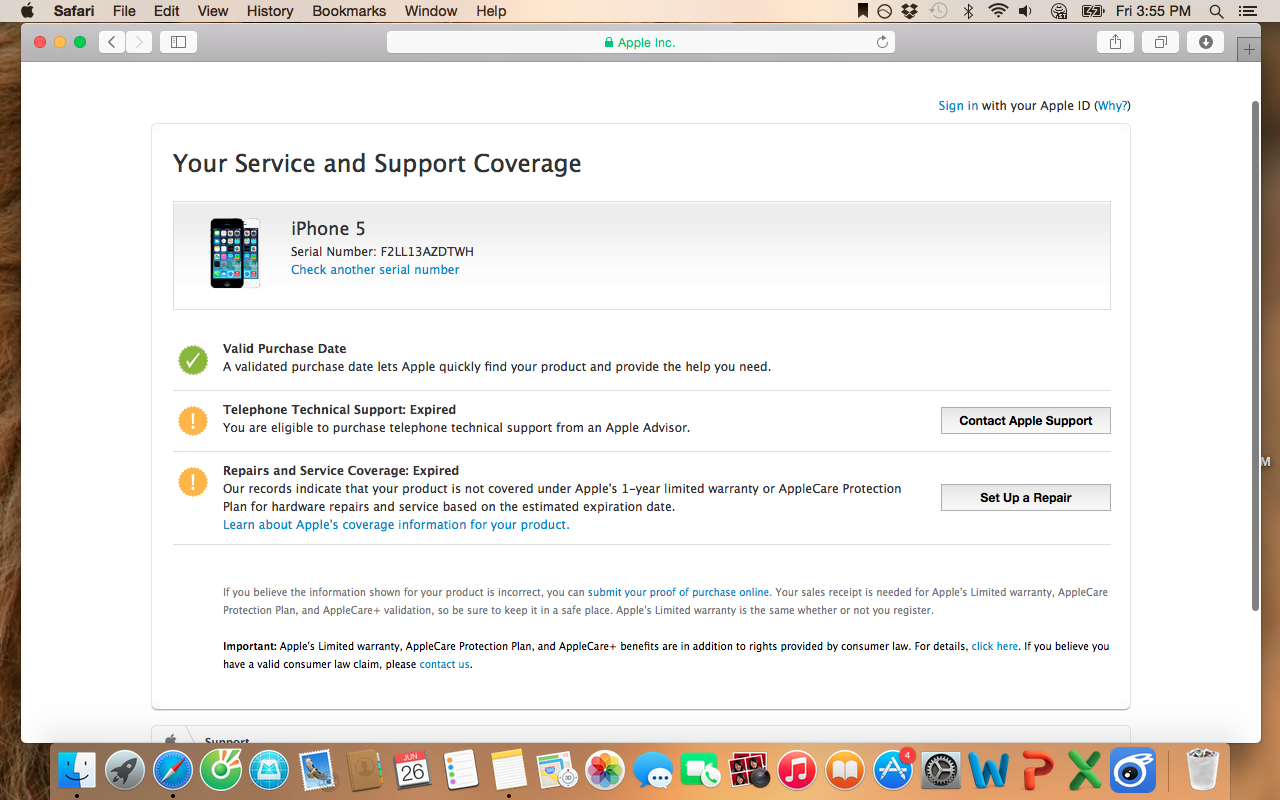The width and height of the screenshot is (1280, 800).
Task: Show the Safari downloads list
Action: point(1205,42)
